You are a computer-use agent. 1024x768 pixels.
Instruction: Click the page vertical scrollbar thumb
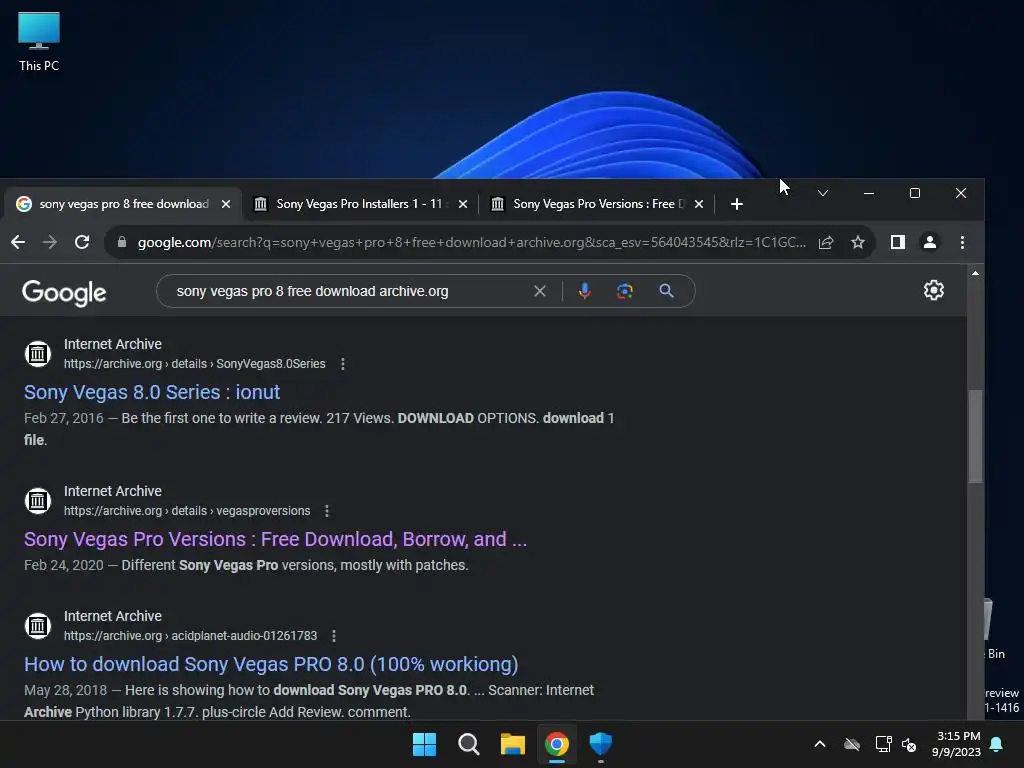coord(976,436)
